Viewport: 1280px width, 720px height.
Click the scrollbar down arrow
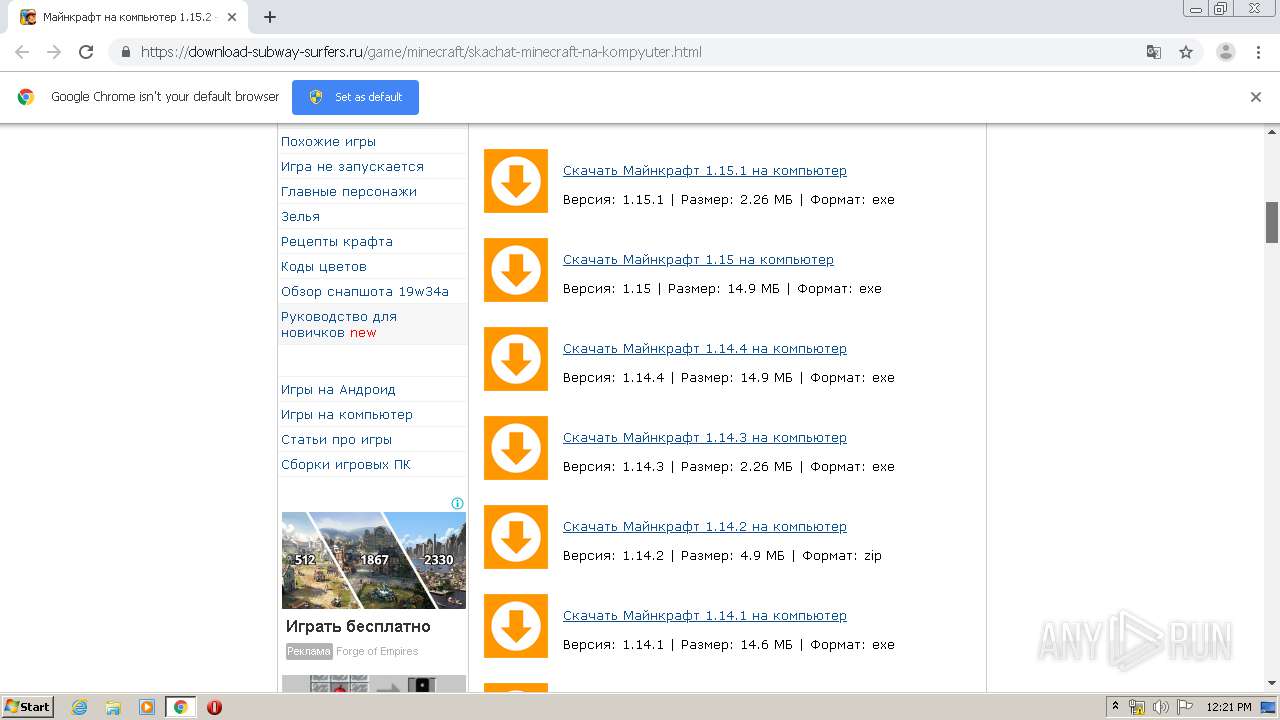tap(1272, 684)
